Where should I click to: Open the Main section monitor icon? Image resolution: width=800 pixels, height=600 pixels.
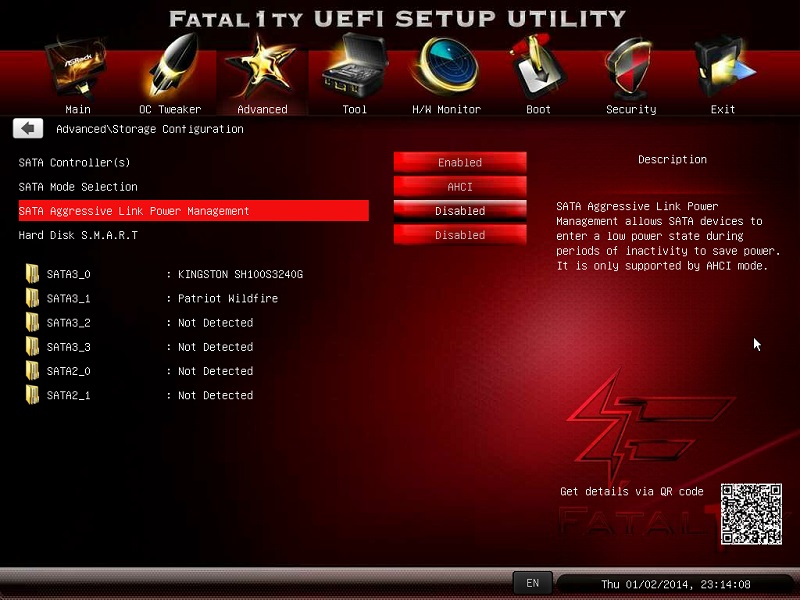tap(77, 70)
